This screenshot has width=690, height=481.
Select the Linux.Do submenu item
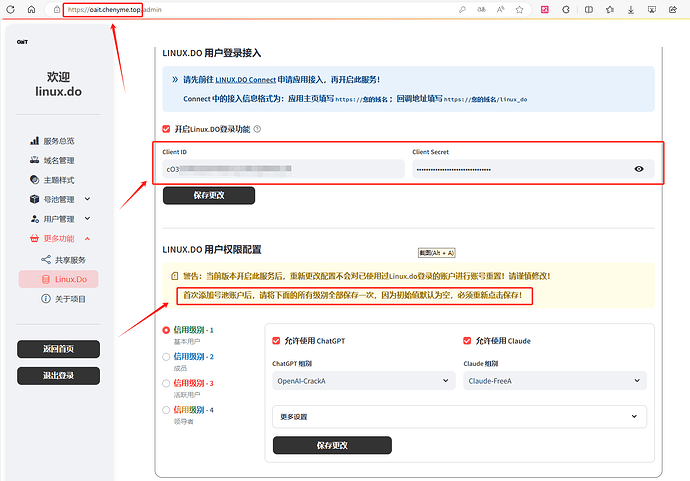(x=59, y=279)
